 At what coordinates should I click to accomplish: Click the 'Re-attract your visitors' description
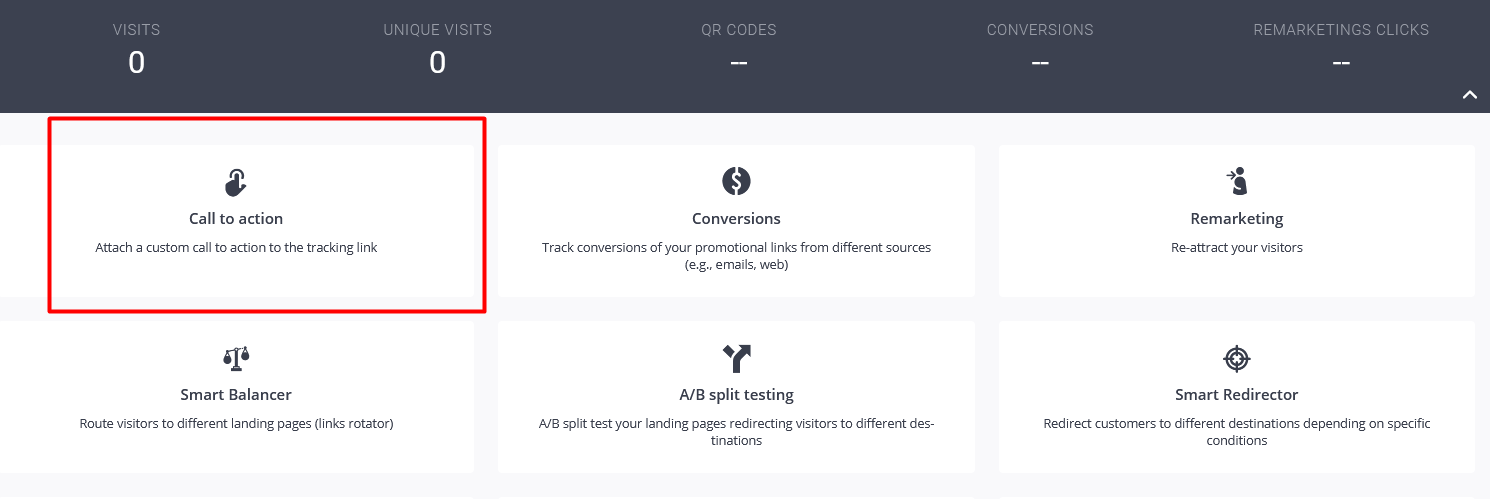click(1237, 247)
